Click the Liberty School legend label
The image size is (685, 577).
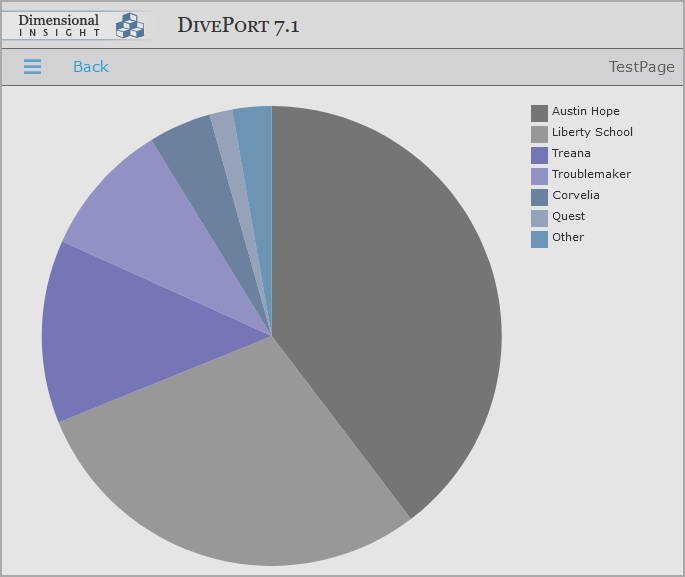592,133
